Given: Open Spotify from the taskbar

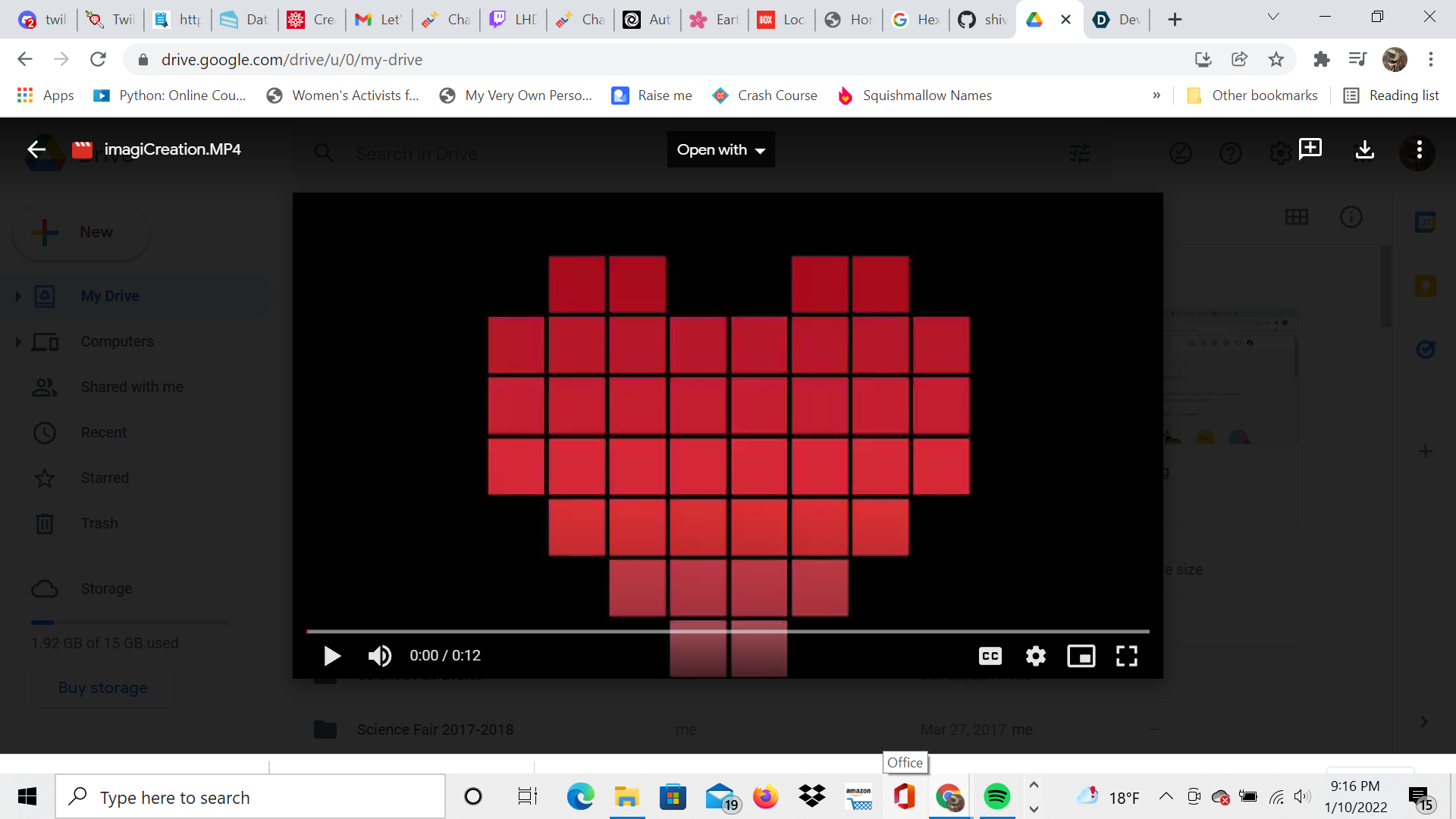Looking at the screenshot, I should (996, 796).
